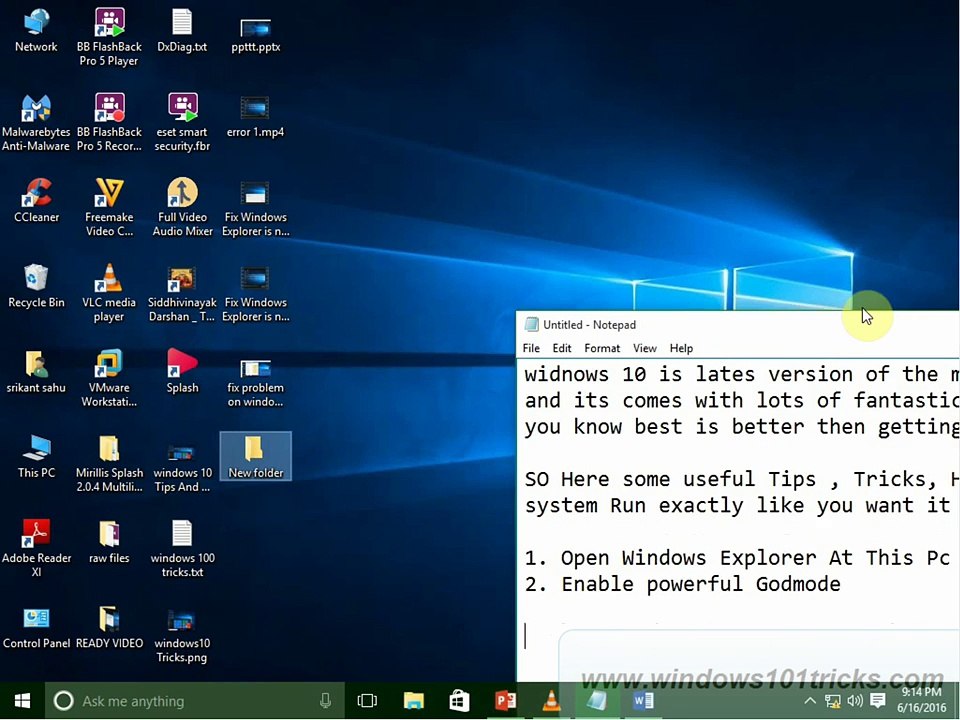Viewport: 960px width, 720px height.
Task: Open This PC desktop icon
Action: 36,457
